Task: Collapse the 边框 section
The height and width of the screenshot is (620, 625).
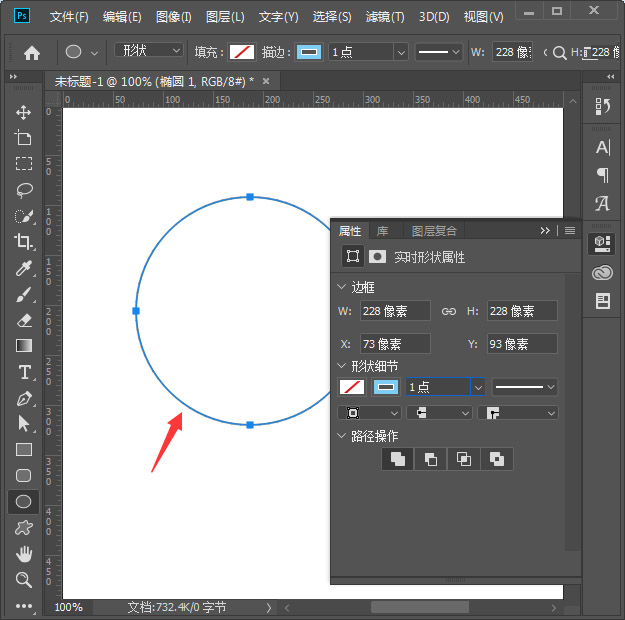Action: coord(343,287)
